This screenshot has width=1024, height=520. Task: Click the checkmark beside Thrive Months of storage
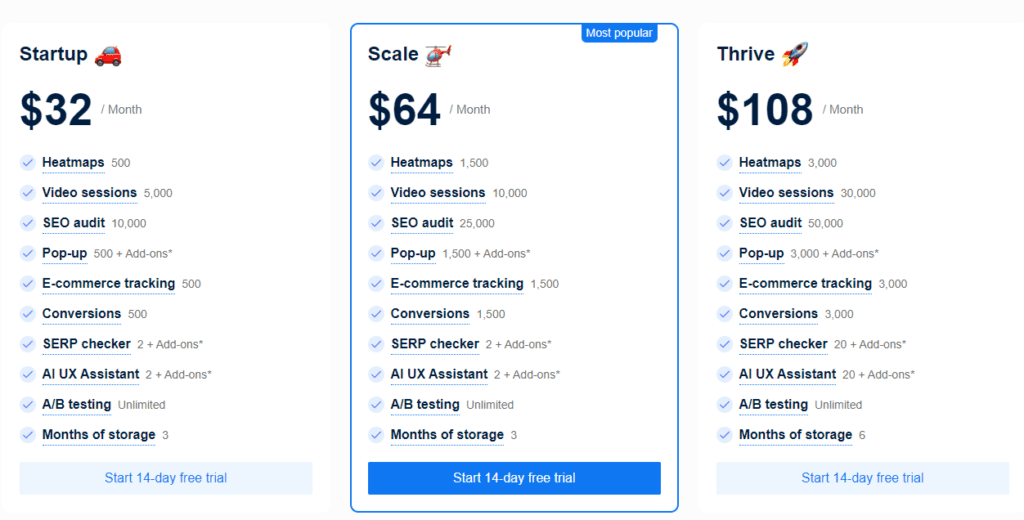725,435
